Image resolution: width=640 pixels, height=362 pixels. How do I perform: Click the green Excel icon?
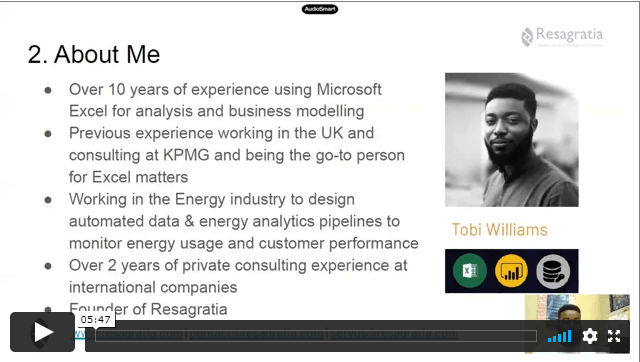[x=470, y=271]
